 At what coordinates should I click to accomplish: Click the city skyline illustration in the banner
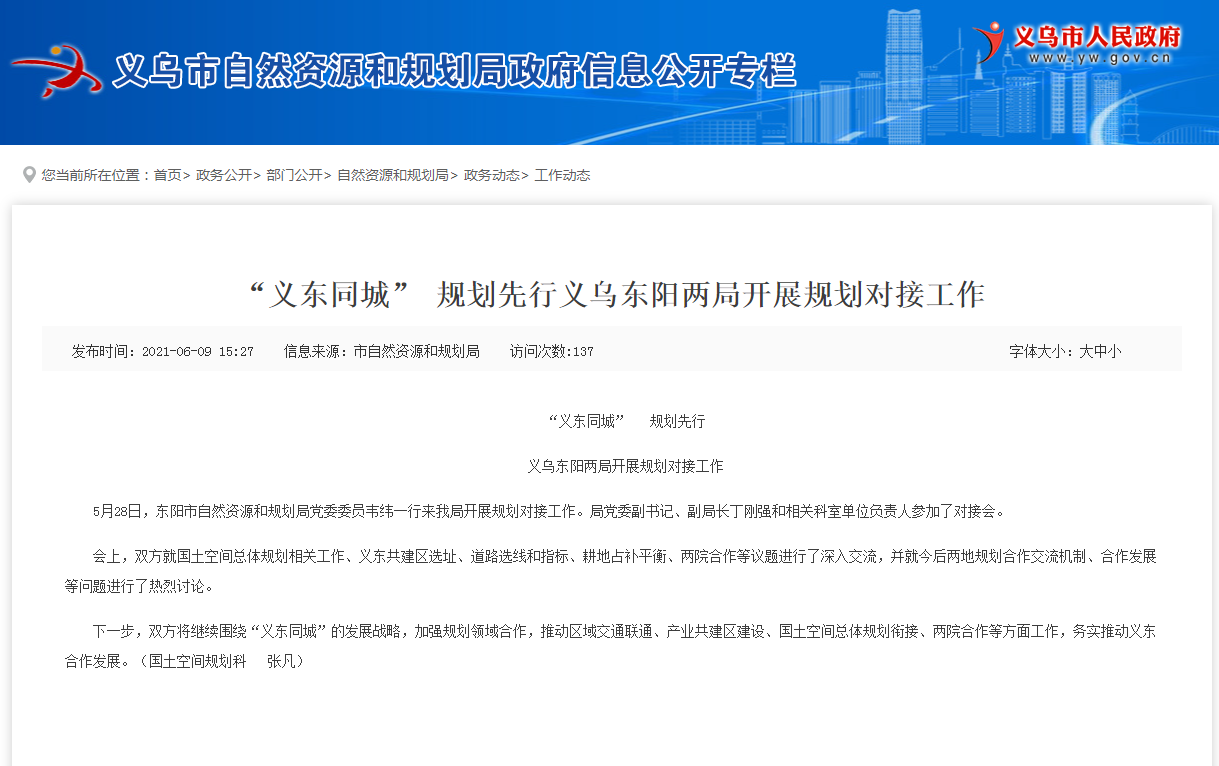(900, 80)
